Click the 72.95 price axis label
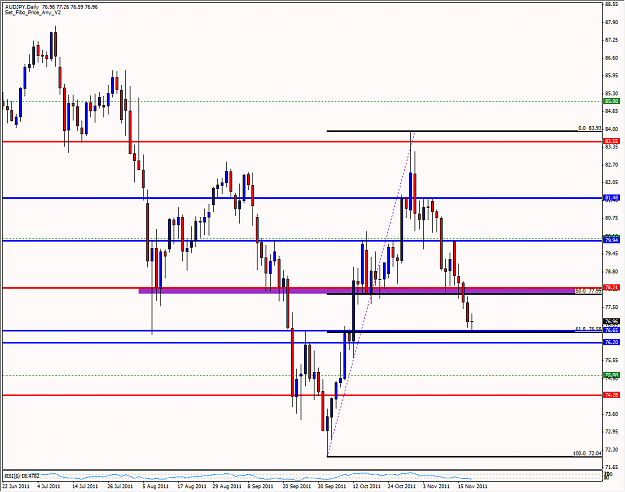The image size is (625, 492). coord(612,432)
